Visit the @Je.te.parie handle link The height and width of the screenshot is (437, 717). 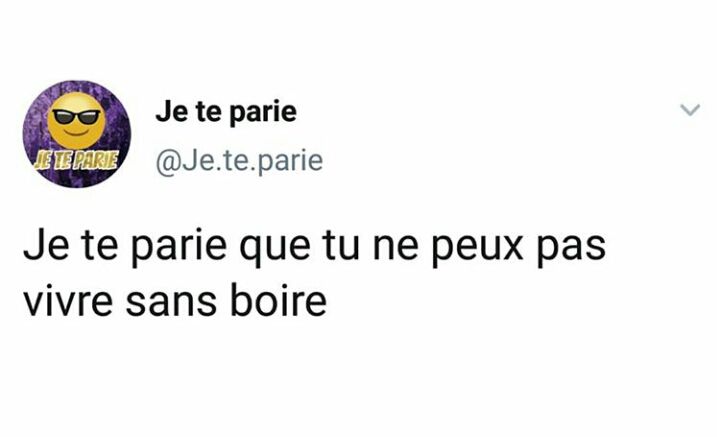239,161
